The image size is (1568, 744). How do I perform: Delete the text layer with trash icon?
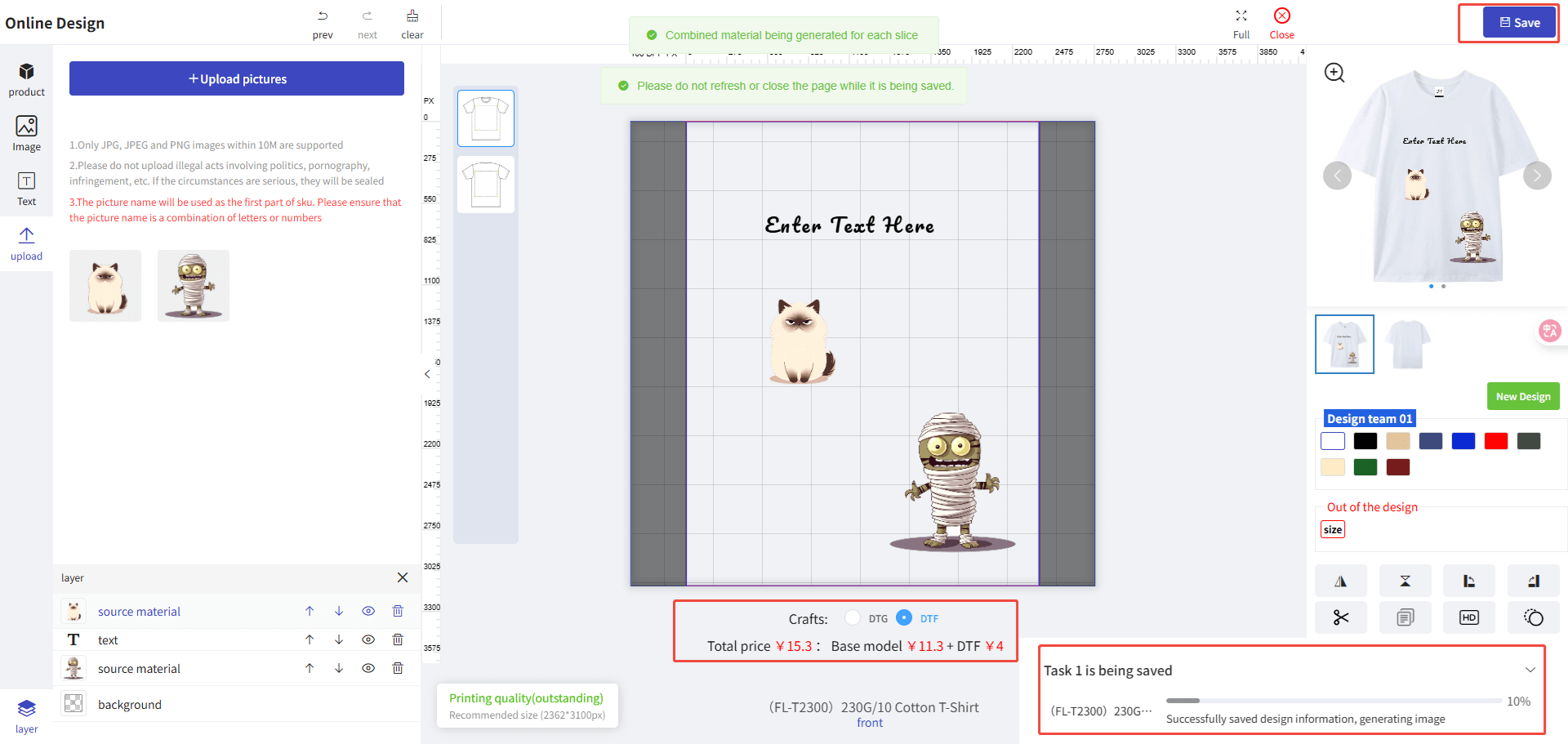398,639
